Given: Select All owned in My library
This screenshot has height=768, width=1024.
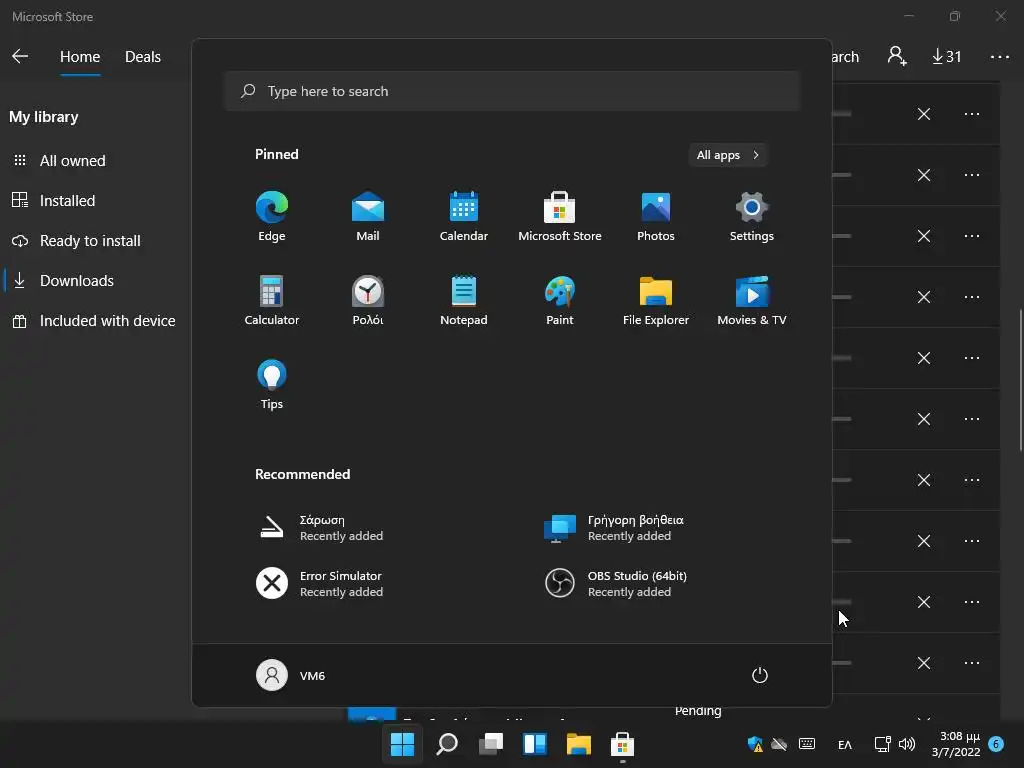Looking at the screenshot, I should pos(72,161).
